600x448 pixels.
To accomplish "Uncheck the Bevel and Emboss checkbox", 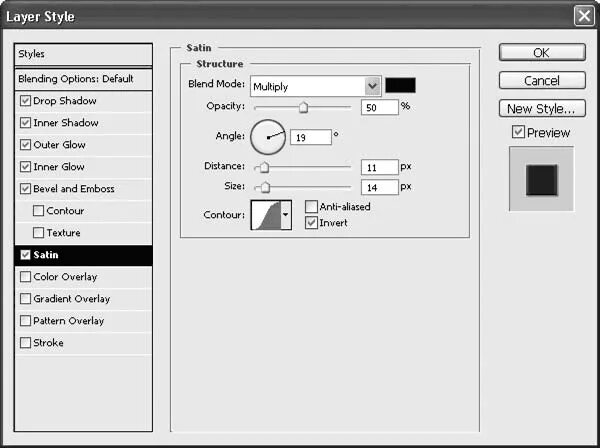I will (x=25, y=189).
